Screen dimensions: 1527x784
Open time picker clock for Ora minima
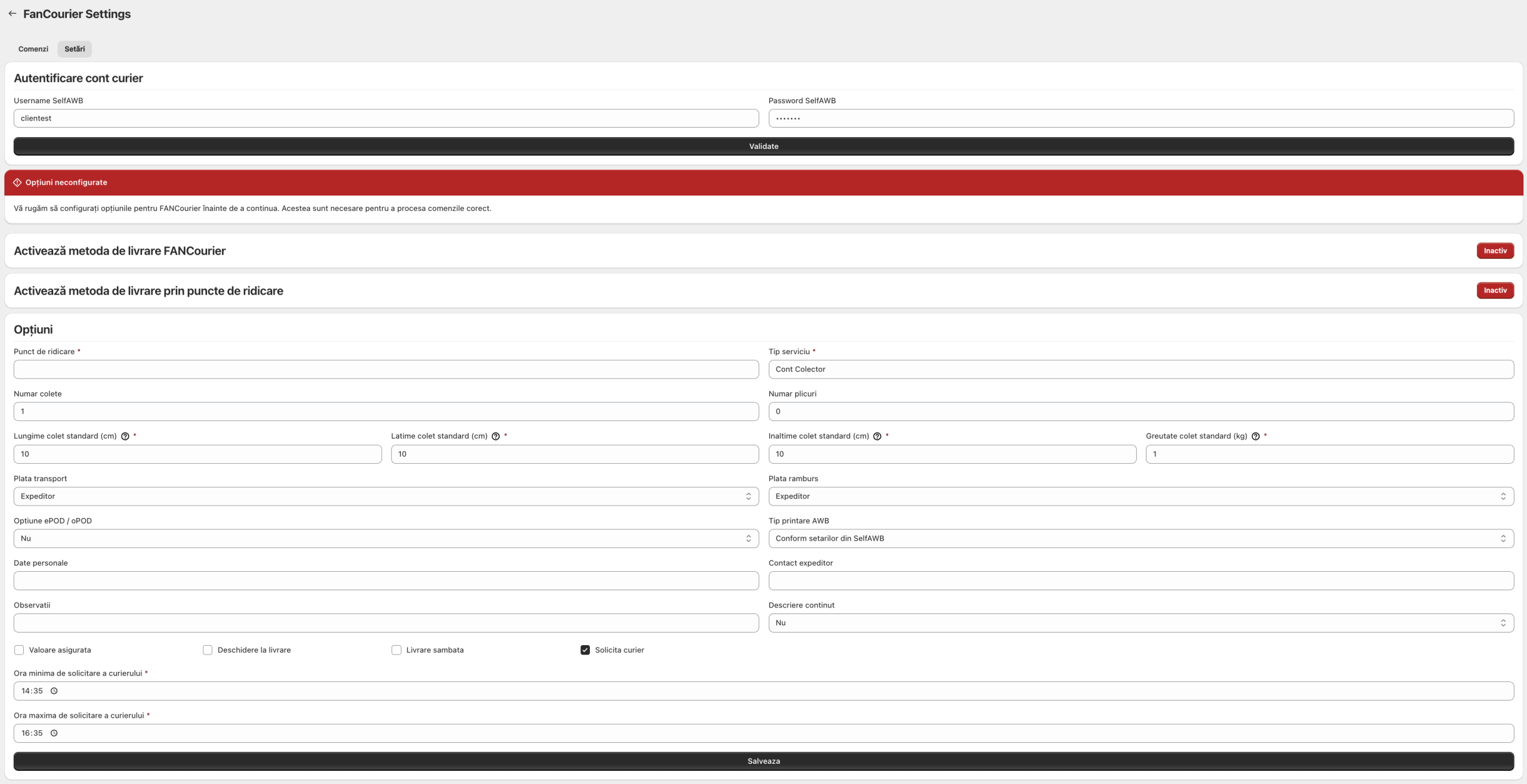pyautogui.click(x=54, y=691)
